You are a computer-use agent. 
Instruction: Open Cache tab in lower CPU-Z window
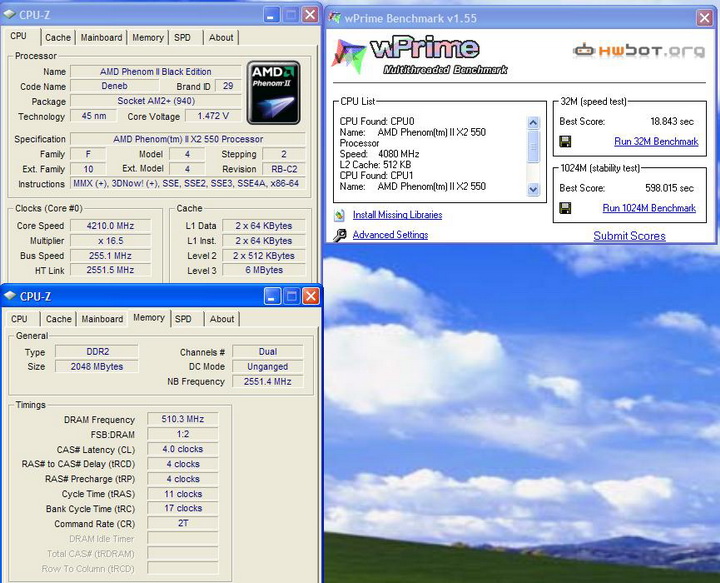click(59, 319)
